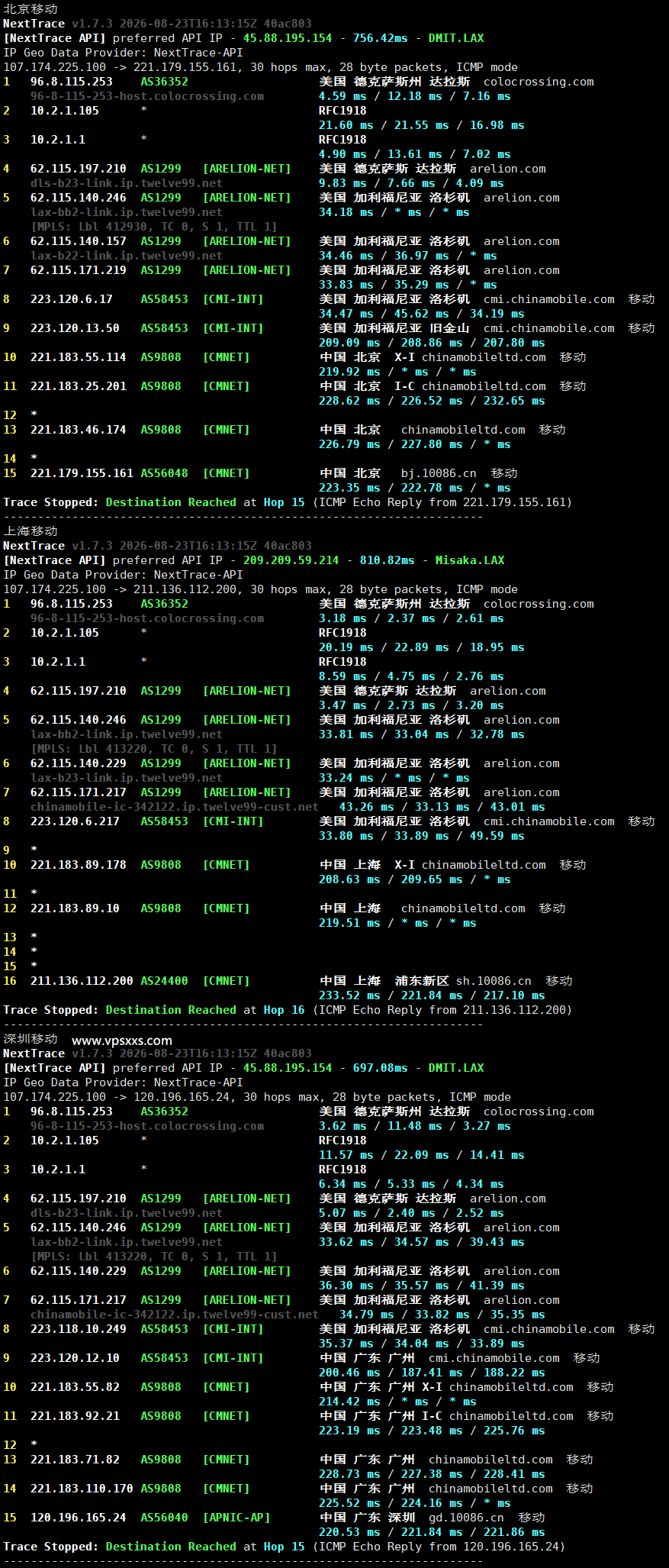Click the 214.42 ms latency value
This screenshot has width=669, height=1568.
click(349, 1402)
